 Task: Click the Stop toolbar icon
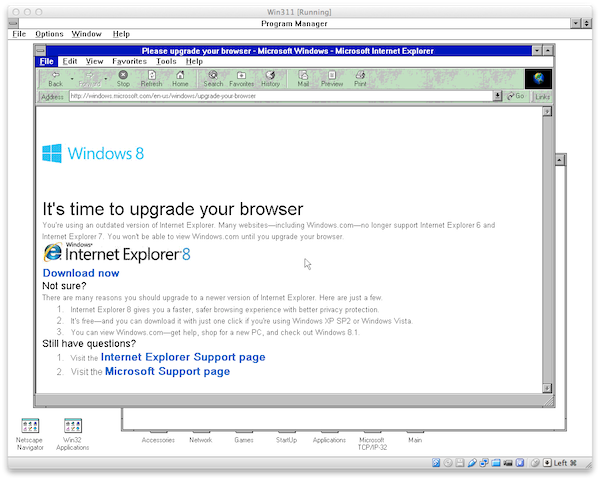coord(123,78)
